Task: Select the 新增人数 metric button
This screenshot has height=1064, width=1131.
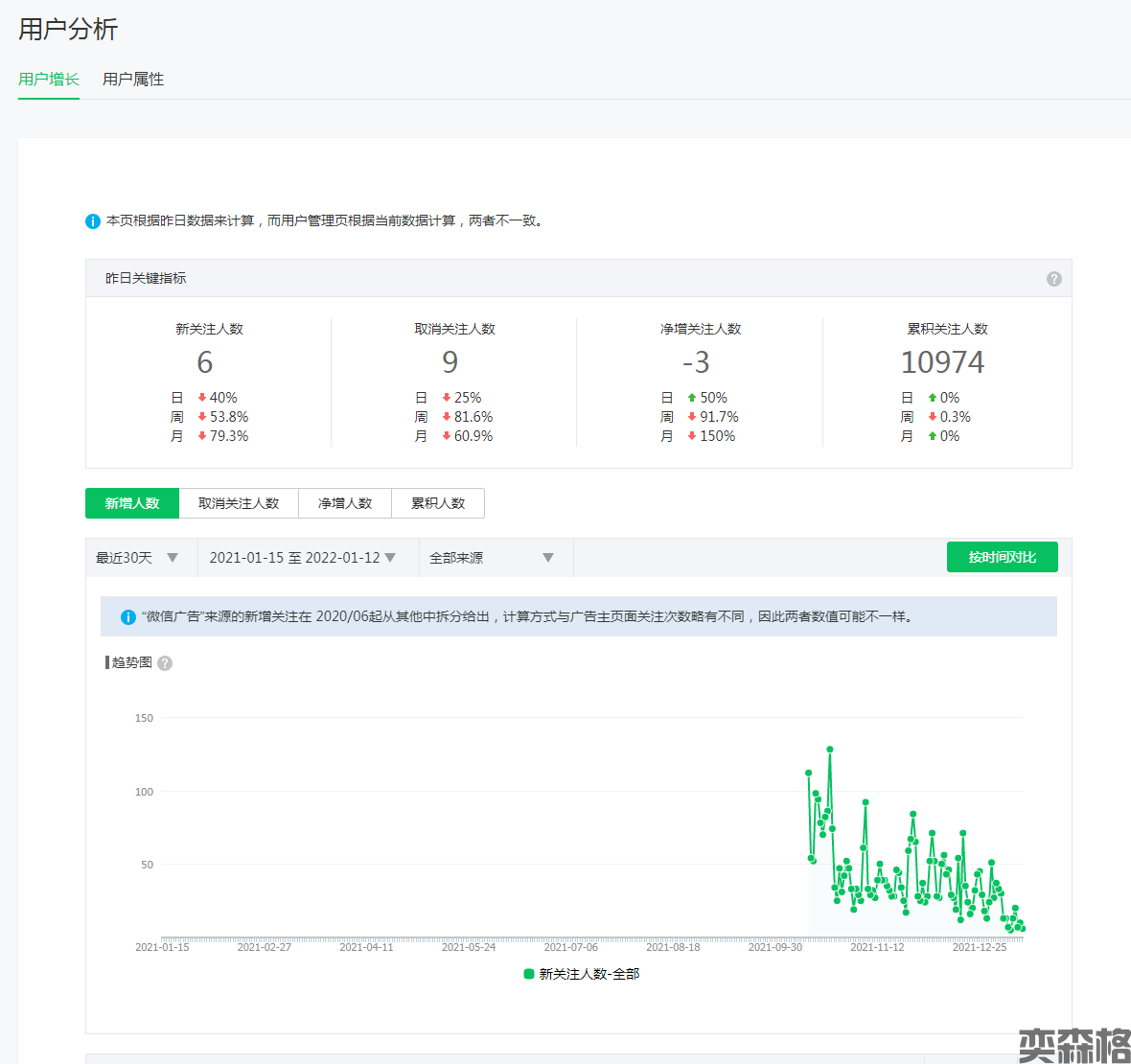Action: click(132, 503)
